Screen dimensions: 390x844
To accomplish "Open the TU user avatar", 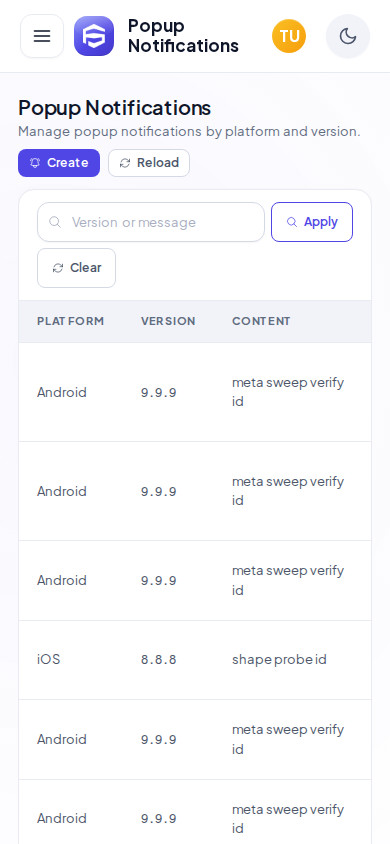I will tap(289, 36).
